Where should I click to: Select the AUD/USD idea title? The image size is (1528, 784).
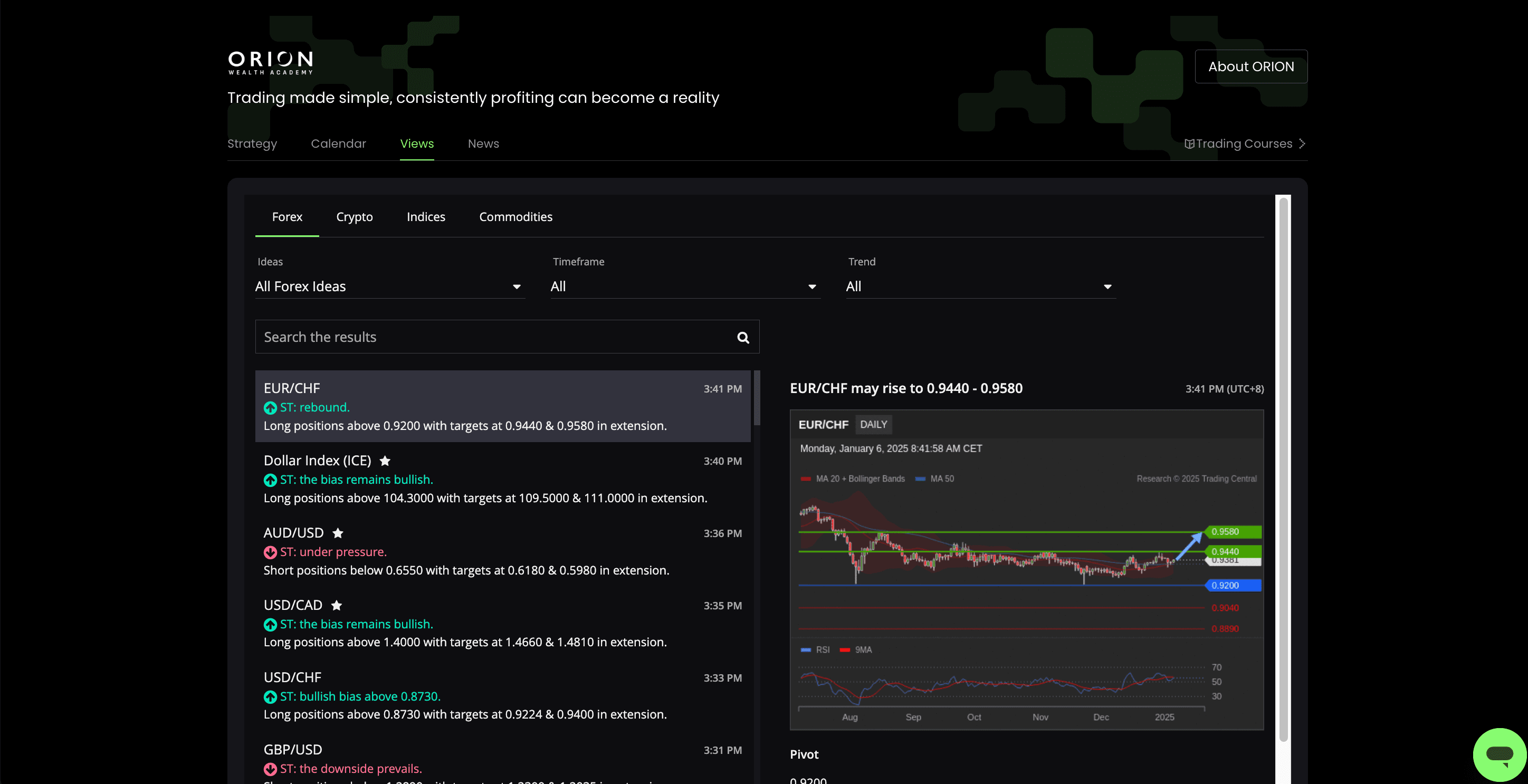coord(293,533)
